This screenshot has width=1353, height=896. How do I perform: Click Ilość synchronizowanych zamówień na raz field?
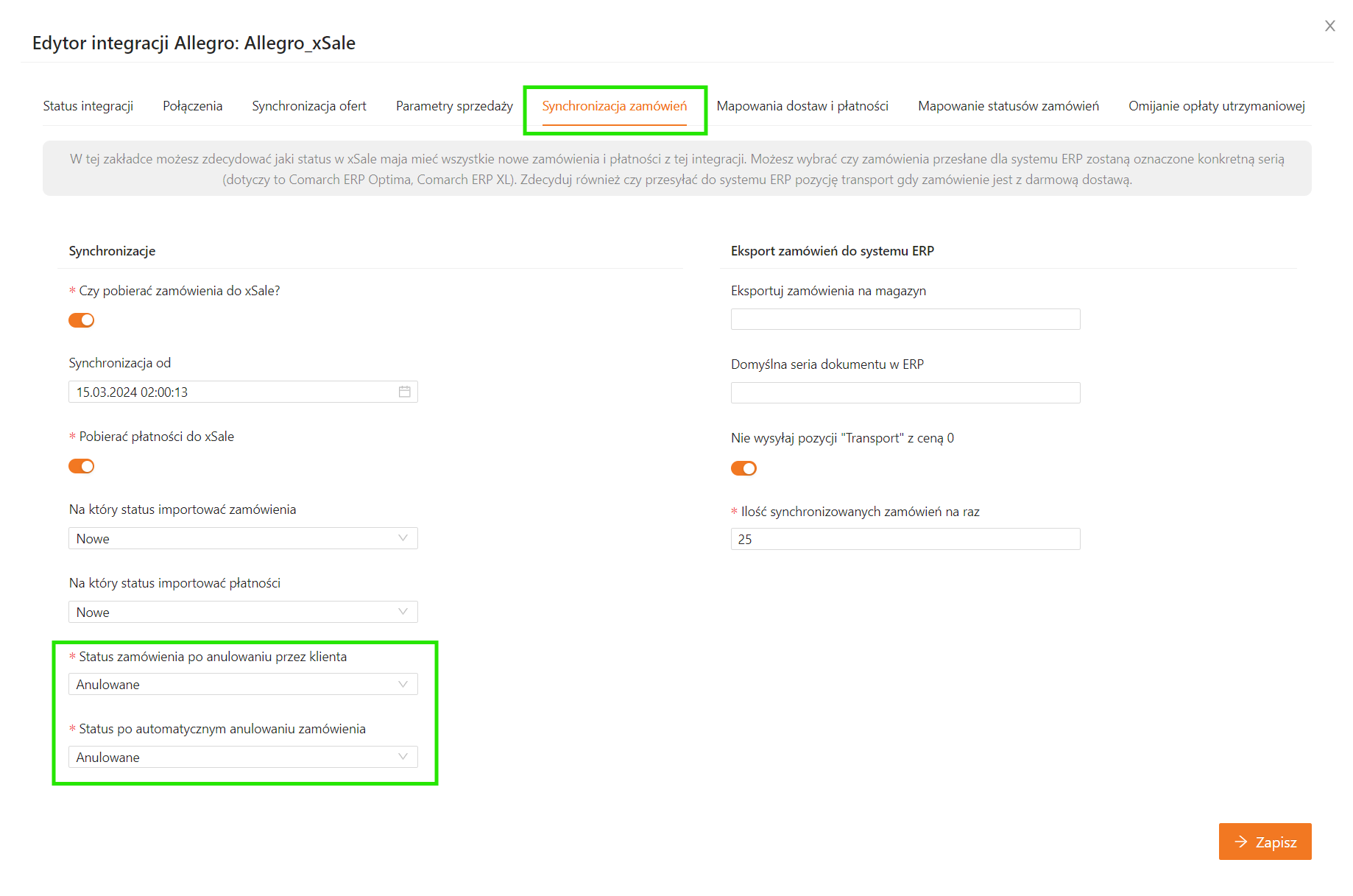pos(905,539)
